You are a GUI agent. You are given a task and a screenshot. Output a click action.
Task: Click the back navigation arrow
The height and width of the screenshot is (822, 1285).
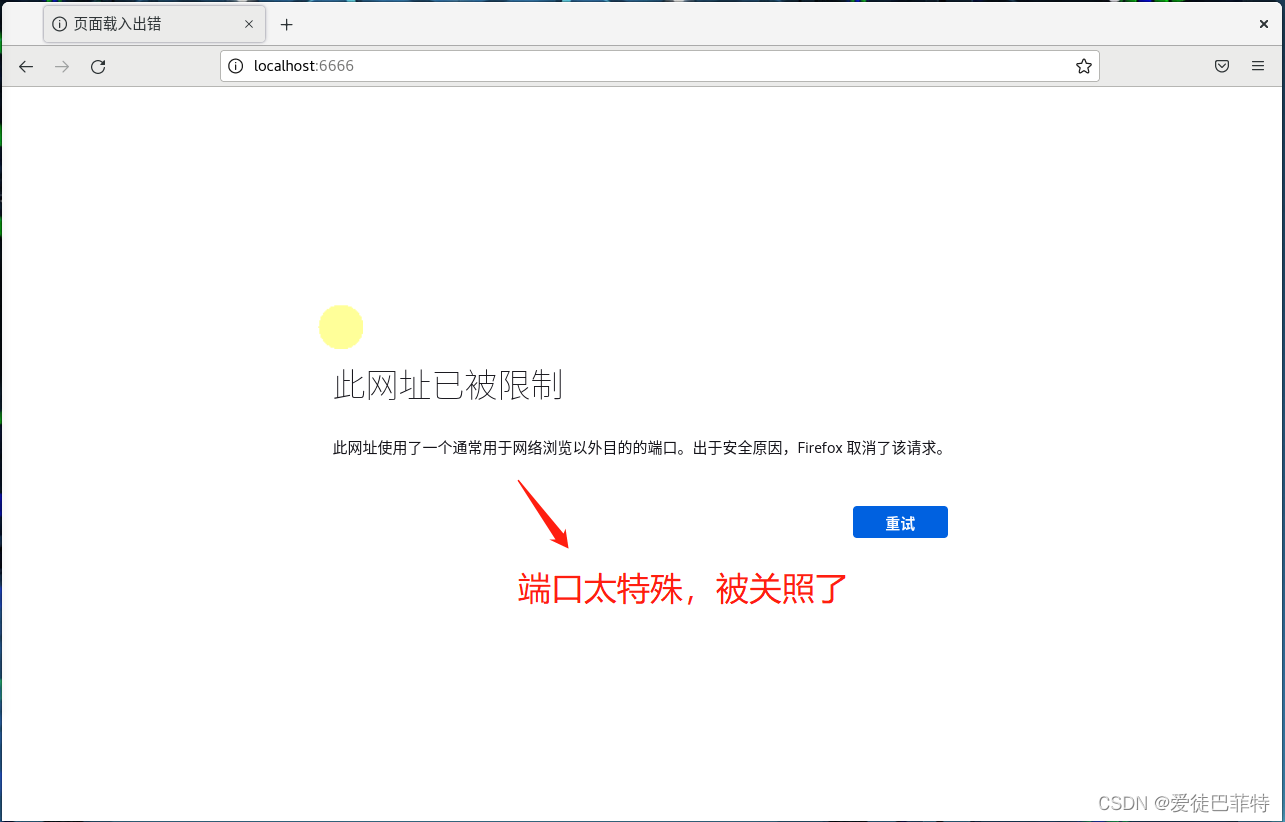tap(25, 66)
